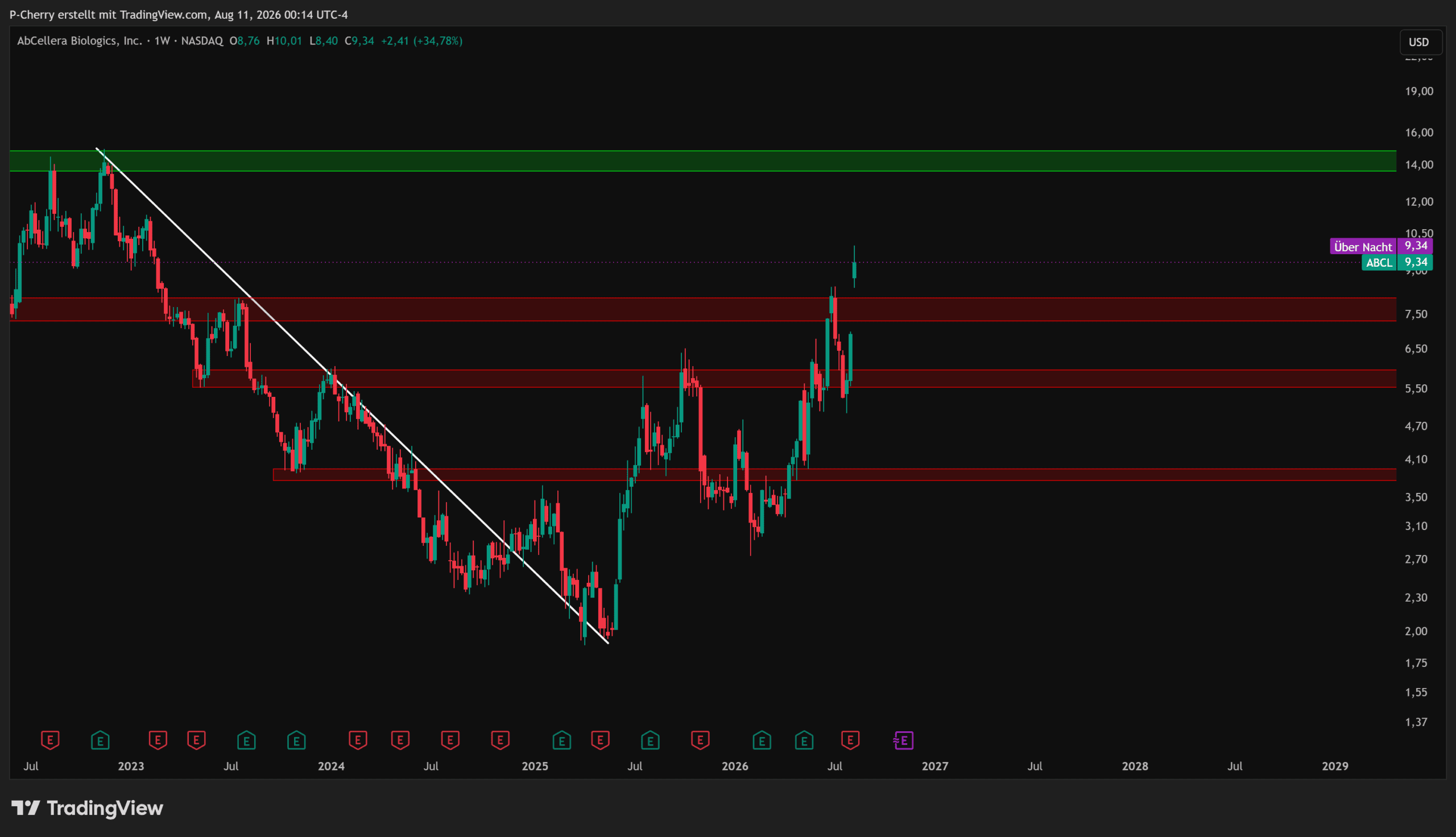1456x837 pixels.
Task: Open the red earnings marker for May 2024
Action: tap(400, 740)
